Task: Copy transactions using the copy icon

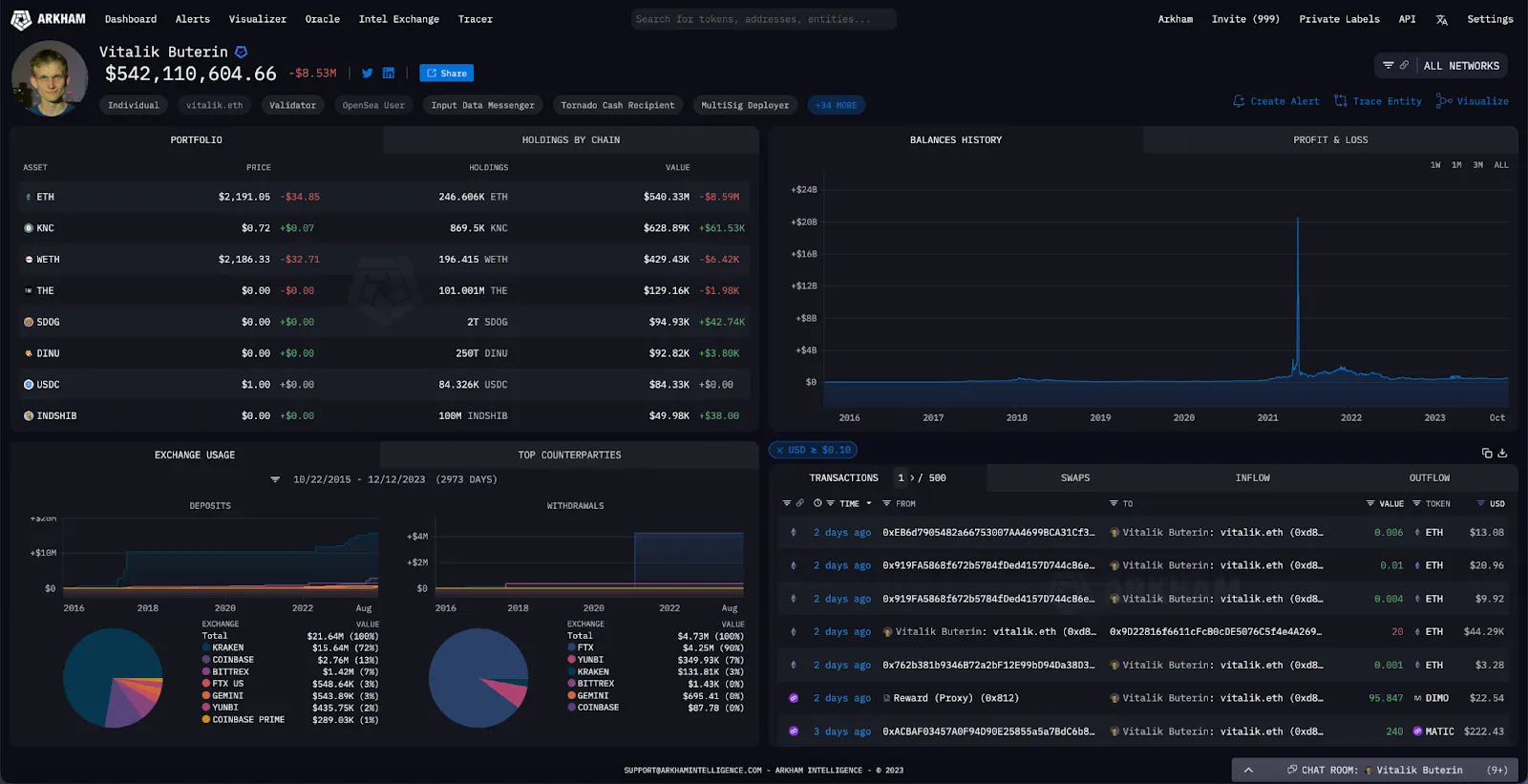Action: click(1486, 453)
